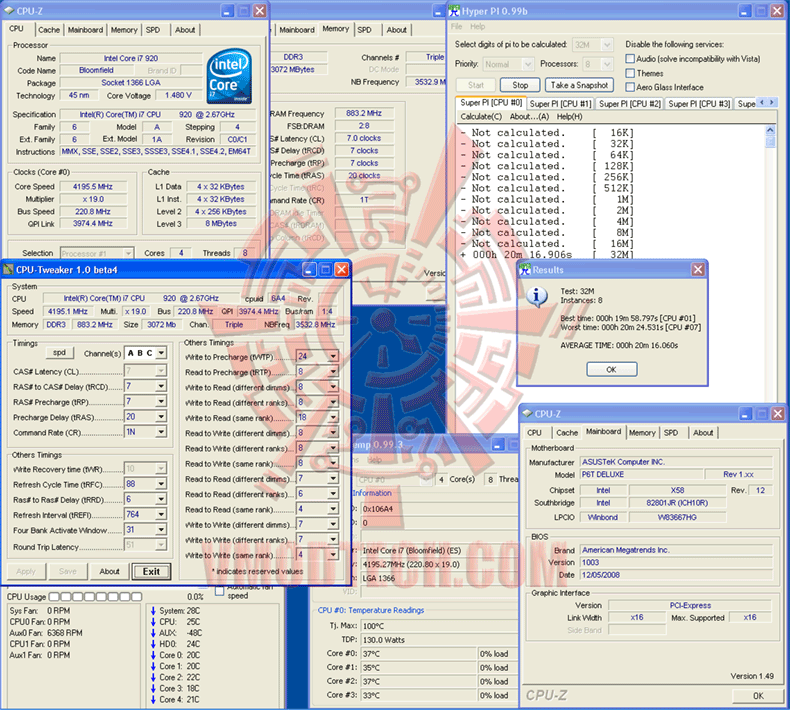Open SPD tab in top-left CPU-Z window
This screenshot has width=790, height=710.
click(153, 30)
